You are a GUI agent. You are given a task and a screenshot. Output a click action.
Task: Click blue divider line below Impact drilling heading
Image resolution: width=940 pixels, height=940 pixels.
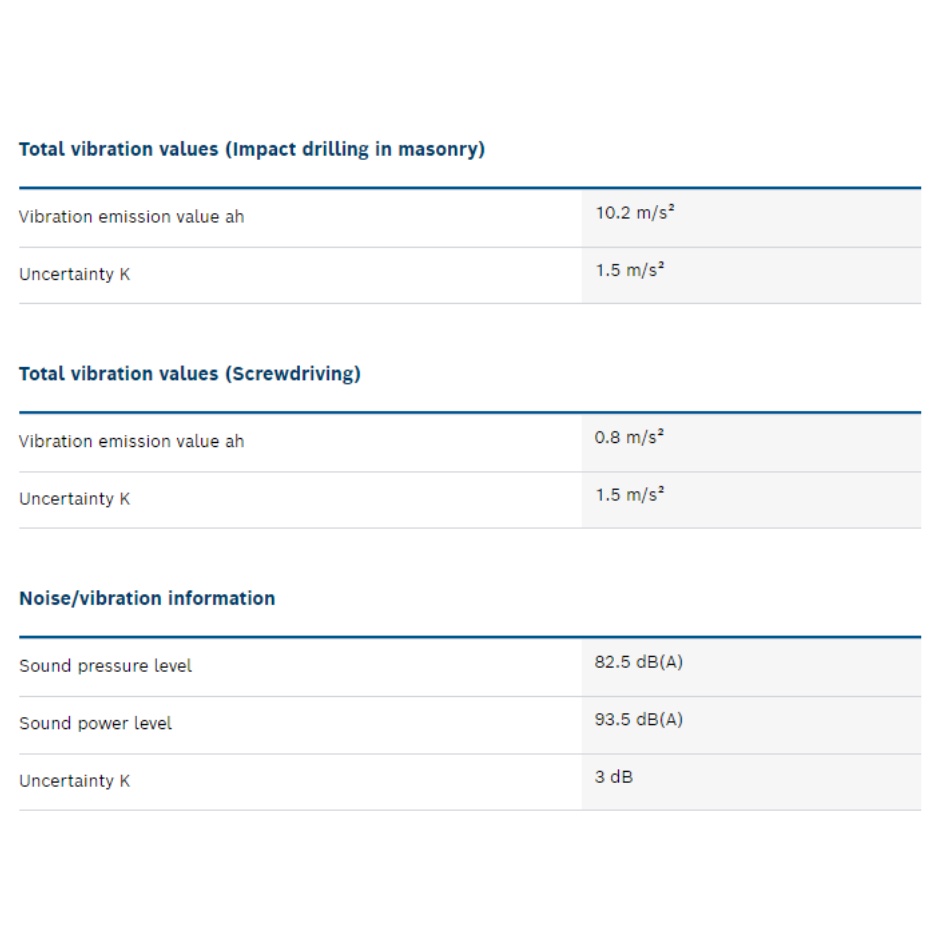tap(470, 188)
